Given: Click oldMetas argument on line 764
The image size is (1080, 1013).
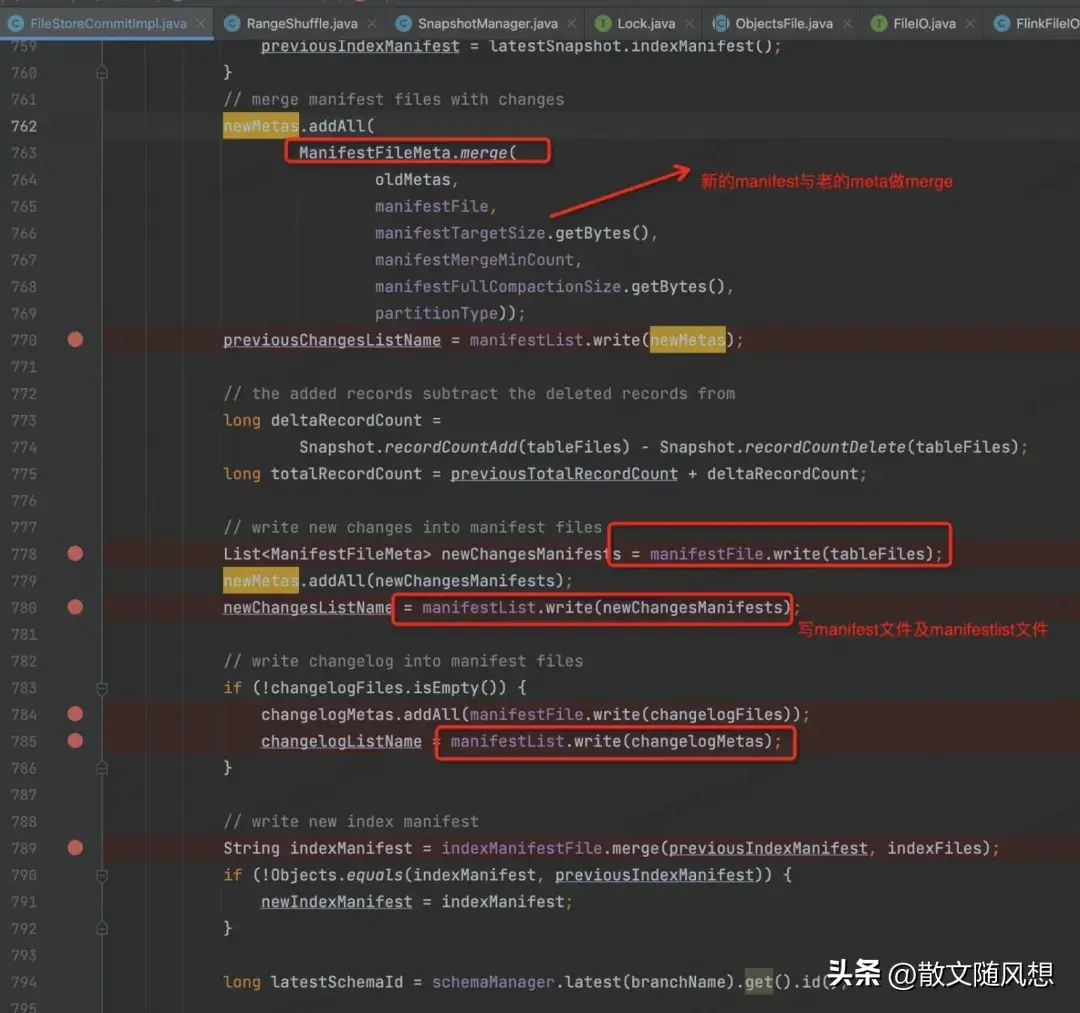Looking at the screenshot, I should pyautogui.click(x=413, y=180).
